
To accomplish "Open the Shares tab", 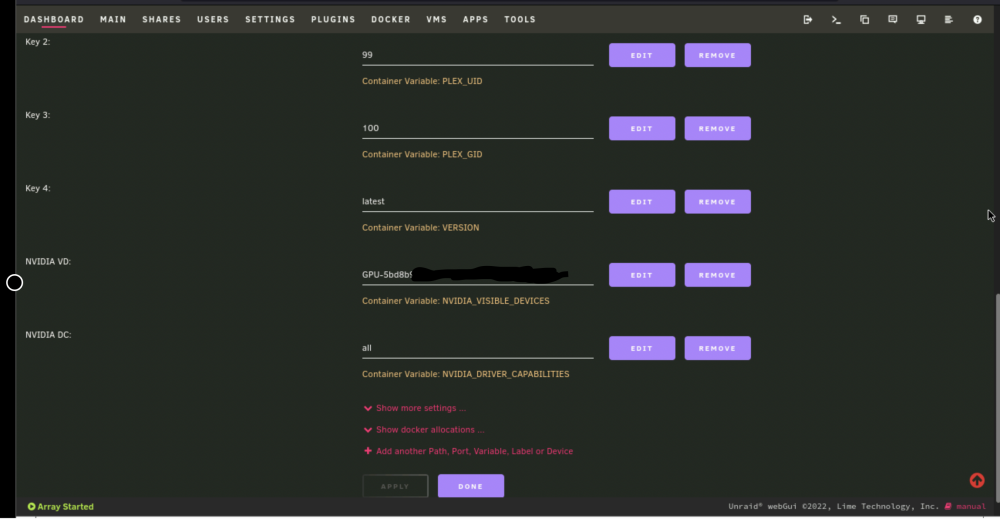I will (161, 20).
